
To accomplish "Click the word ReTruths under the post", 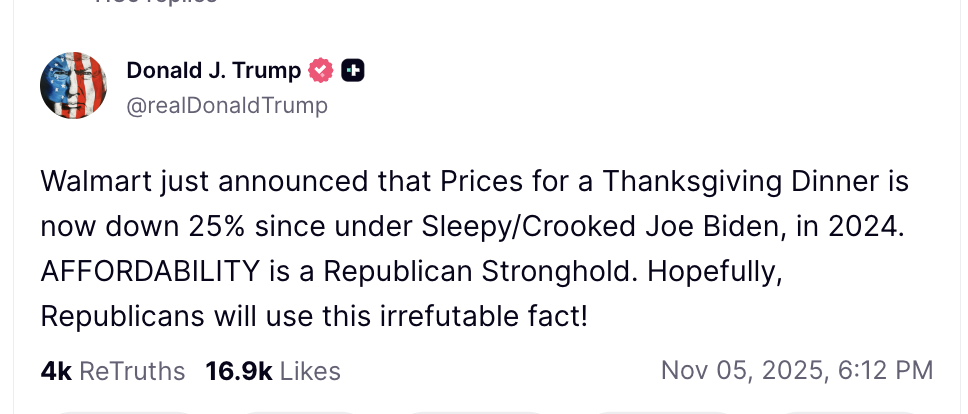I will (132, 371).
